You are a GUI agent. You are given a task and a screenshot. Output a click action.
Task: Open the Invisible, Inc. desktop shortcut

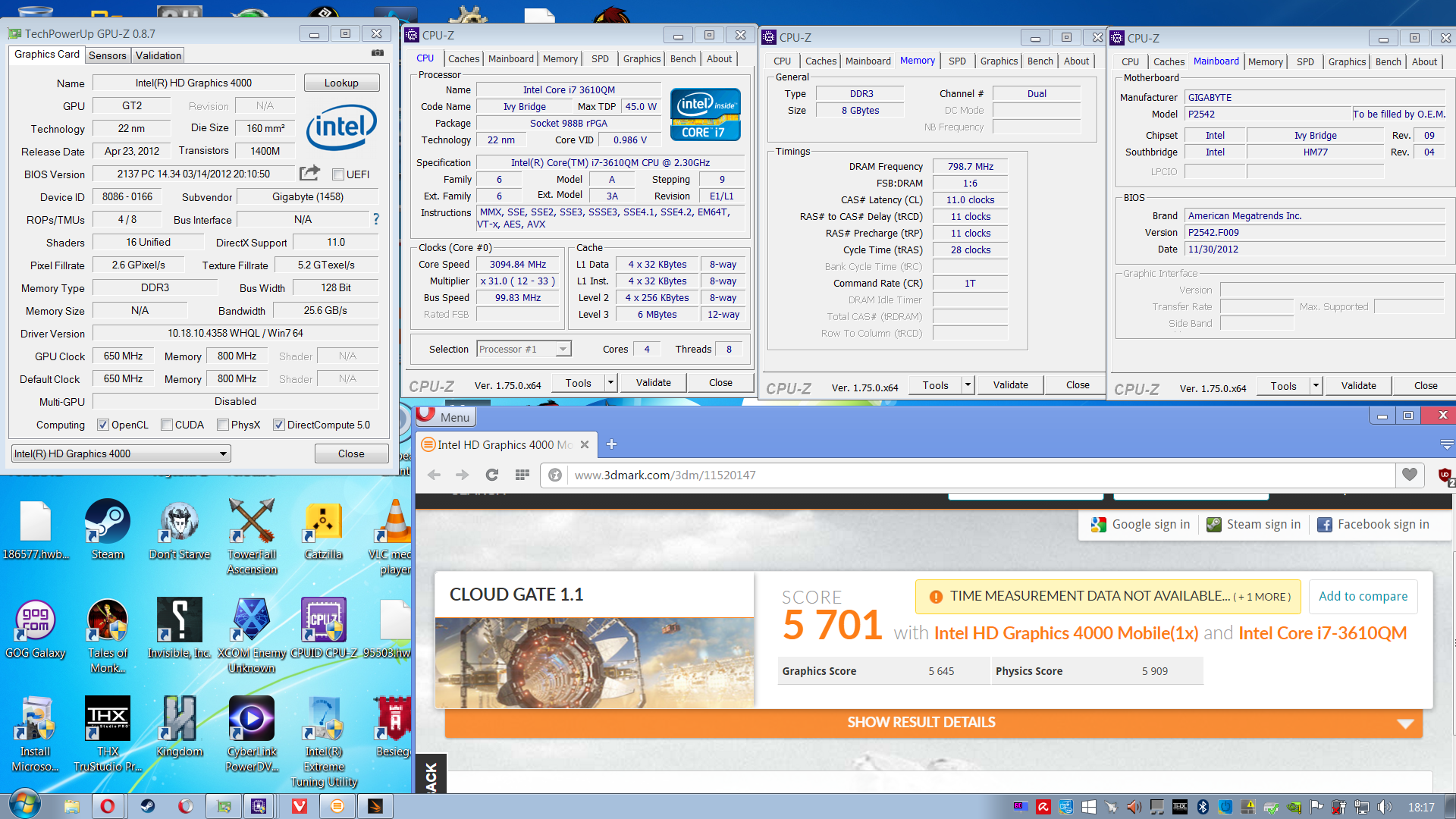pyautogui.click(x=180, y=628)
